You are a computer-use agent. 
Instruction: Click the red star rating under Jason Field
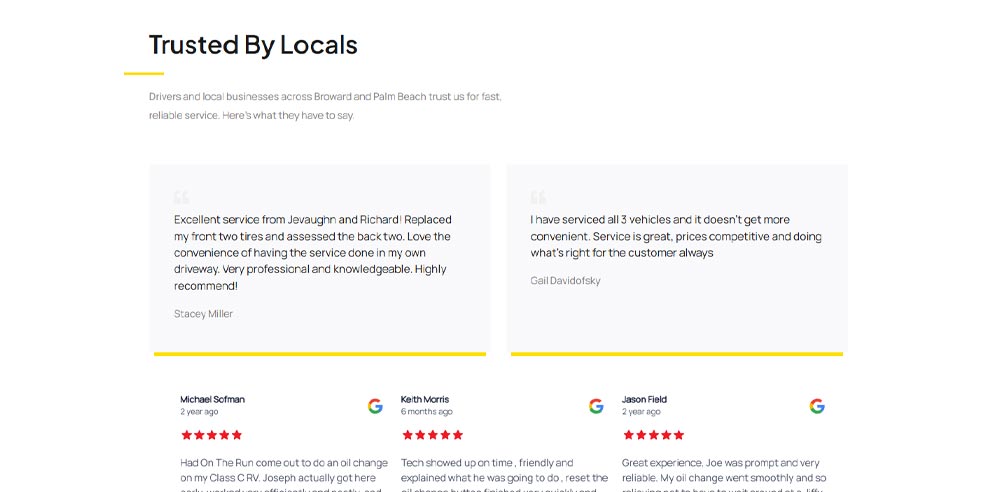tap(653, 435)
